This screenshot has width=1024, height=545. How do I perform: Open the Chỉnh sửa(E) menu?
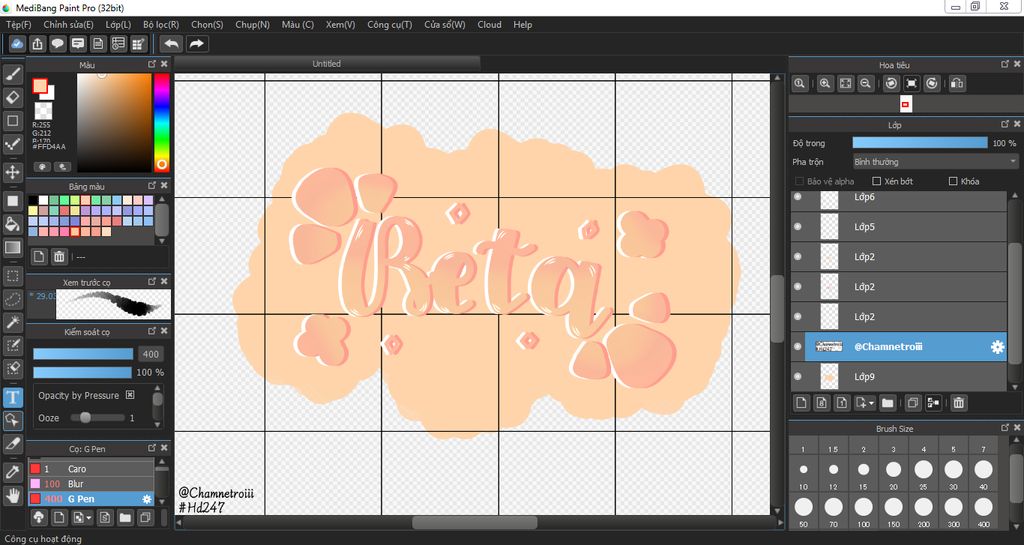[68, 24]
